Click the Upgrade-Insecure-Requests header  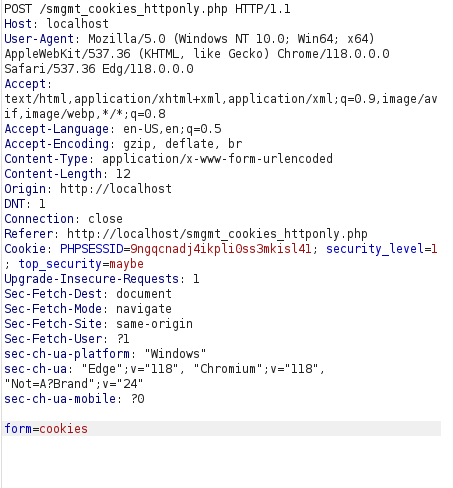102,279
